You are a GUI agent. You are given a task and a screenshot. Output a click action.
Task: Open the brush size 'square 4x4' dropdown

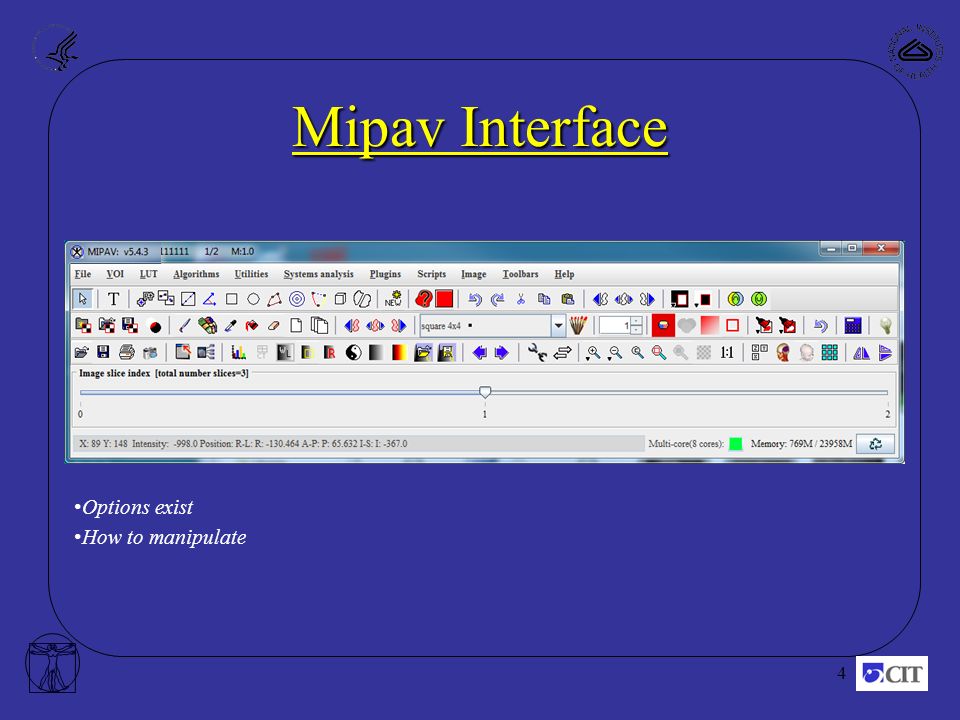tap(558, 326)
